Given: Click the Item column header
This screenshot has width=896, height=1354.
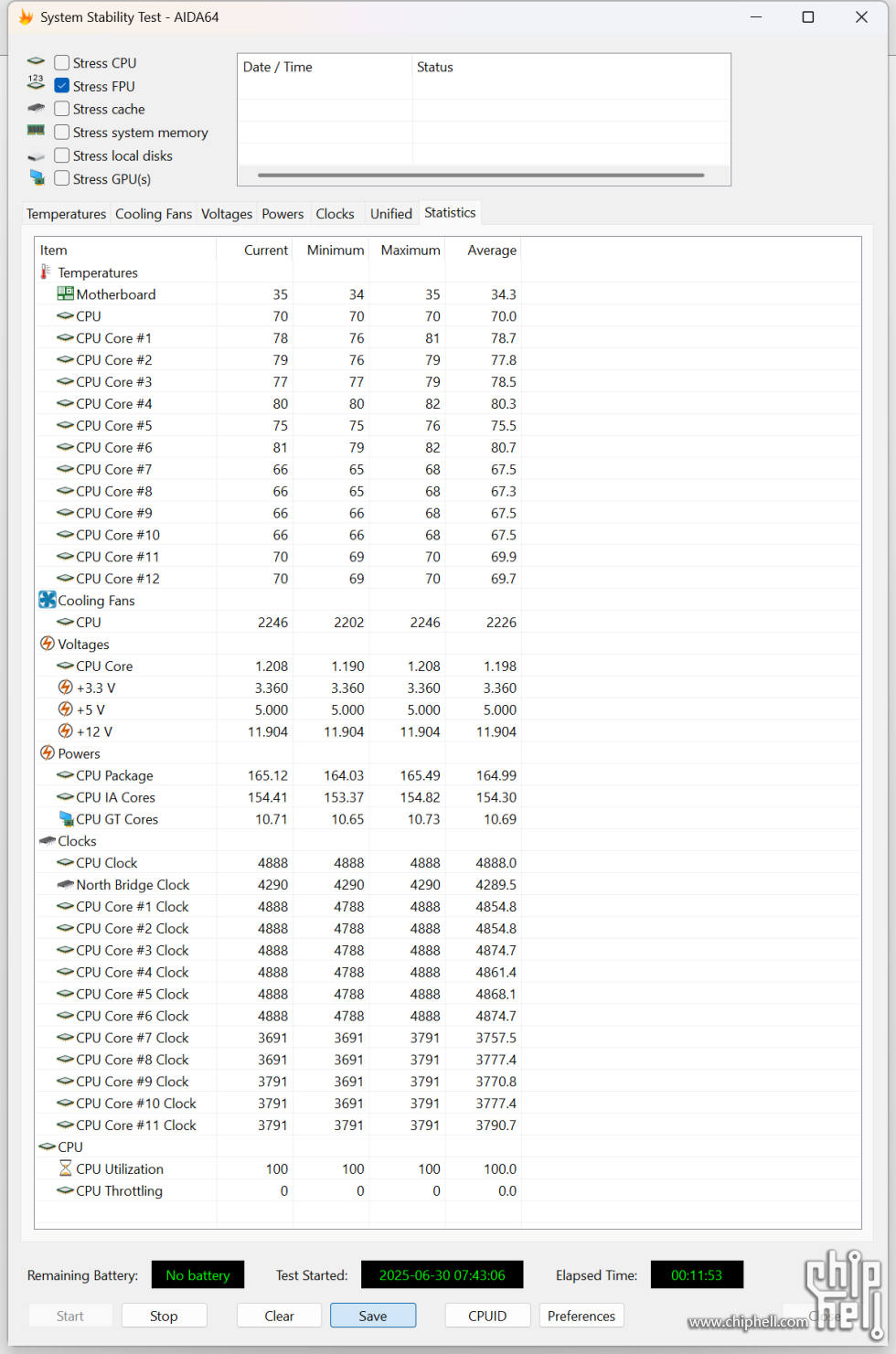Looking at the screenshot, I should pyautogui.click(x=125, y=250).
